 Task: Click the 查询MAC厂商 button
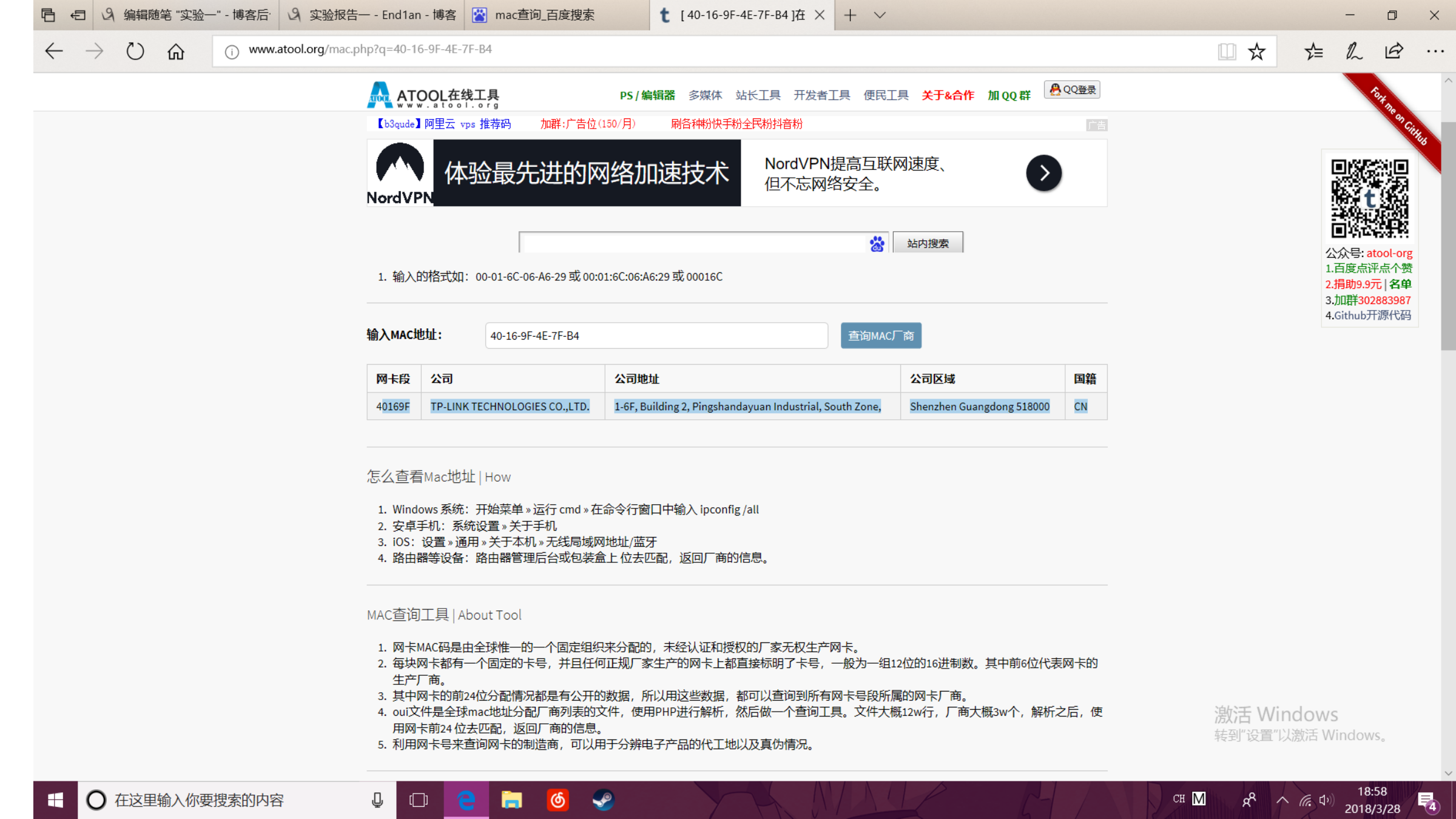point(880,335)
